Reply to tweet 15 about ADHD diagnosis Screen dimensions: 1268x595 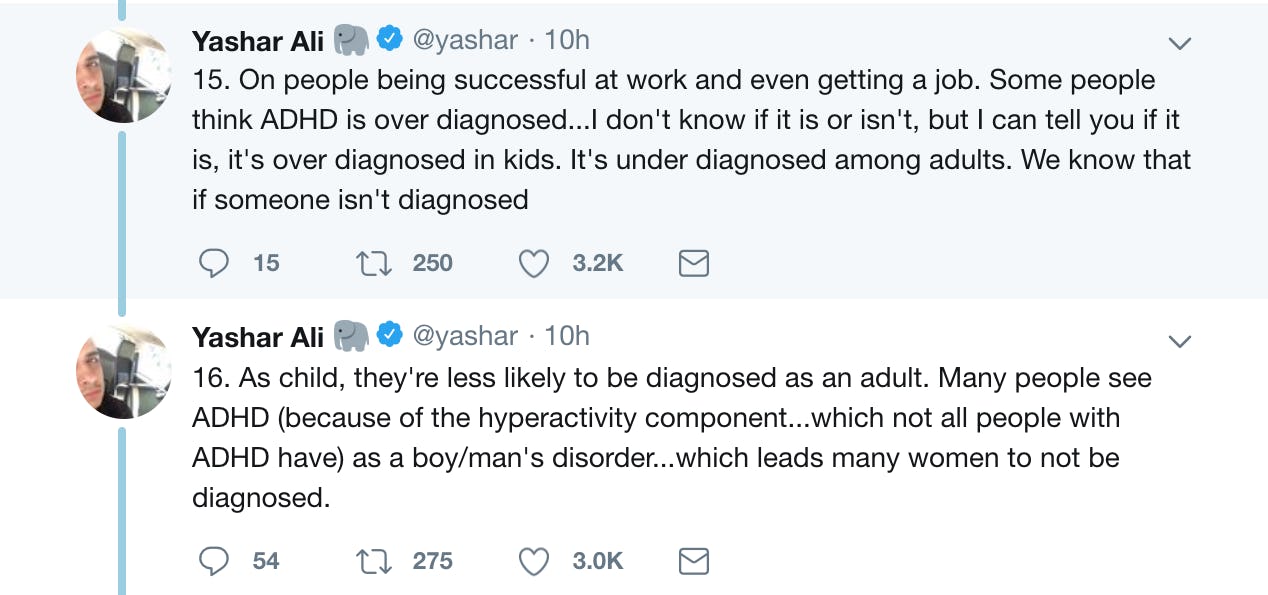(x=214, y=263)
